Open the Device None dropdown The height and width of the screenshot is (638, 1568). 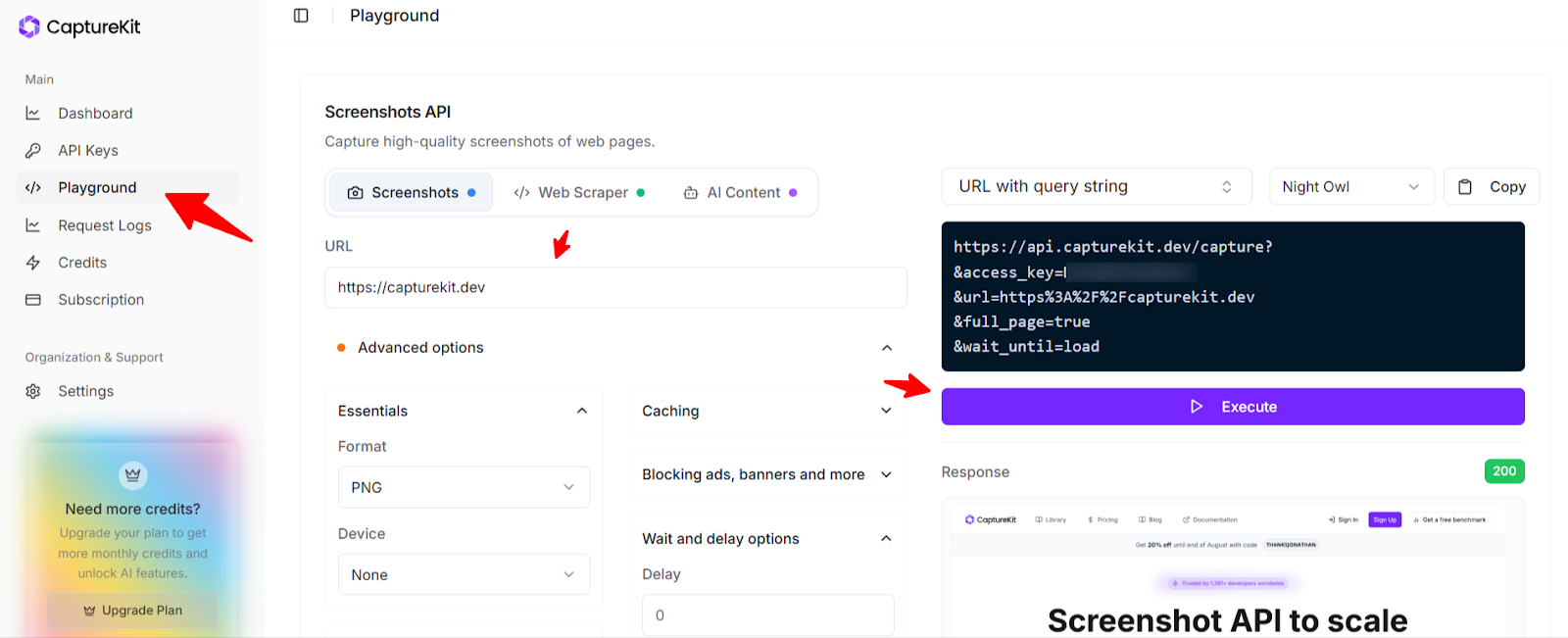pyautogui.click(x=464, y=574)
